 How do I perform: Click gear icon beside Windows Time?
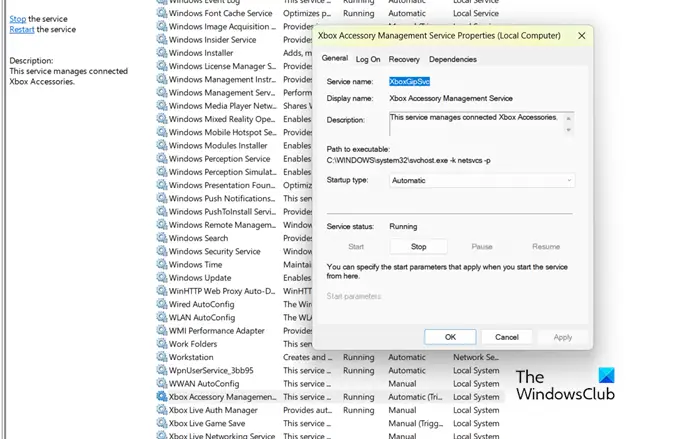[161, 264]
